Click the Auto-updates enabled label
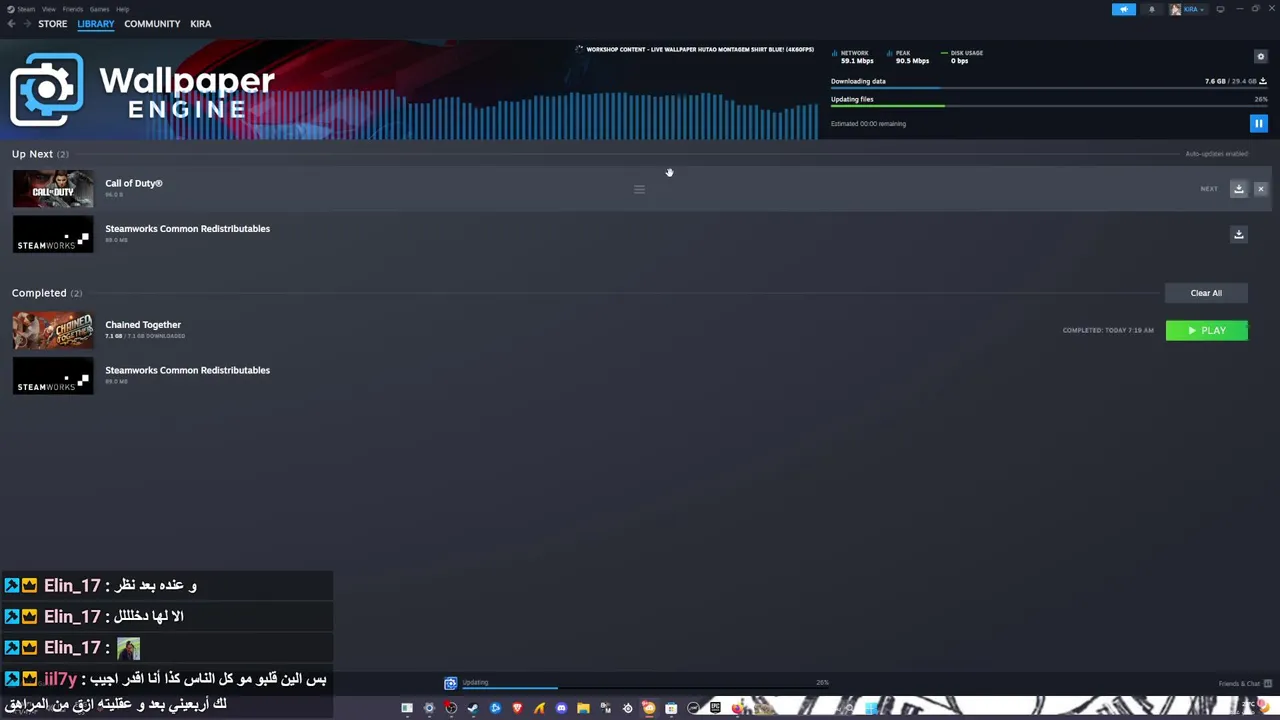The image size is (1280, 720). 1216,154
